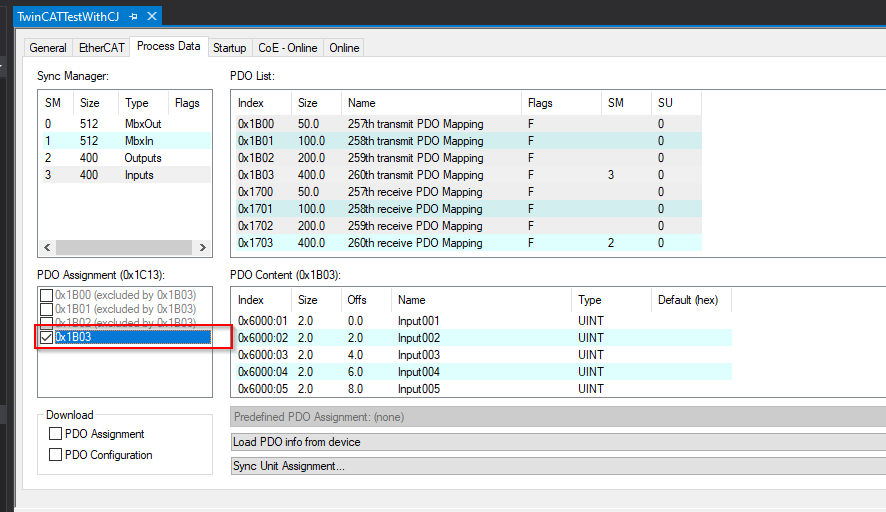The image size is (886, 512).
Task: Switch to the EtherCAT tab
Action: point(102,48)
